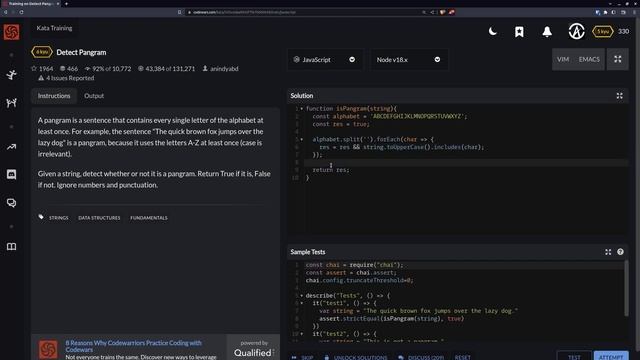Screen dimensions: 640x360
Task: Collapse the isPangram function fold arrow
Action: (302, 109)
